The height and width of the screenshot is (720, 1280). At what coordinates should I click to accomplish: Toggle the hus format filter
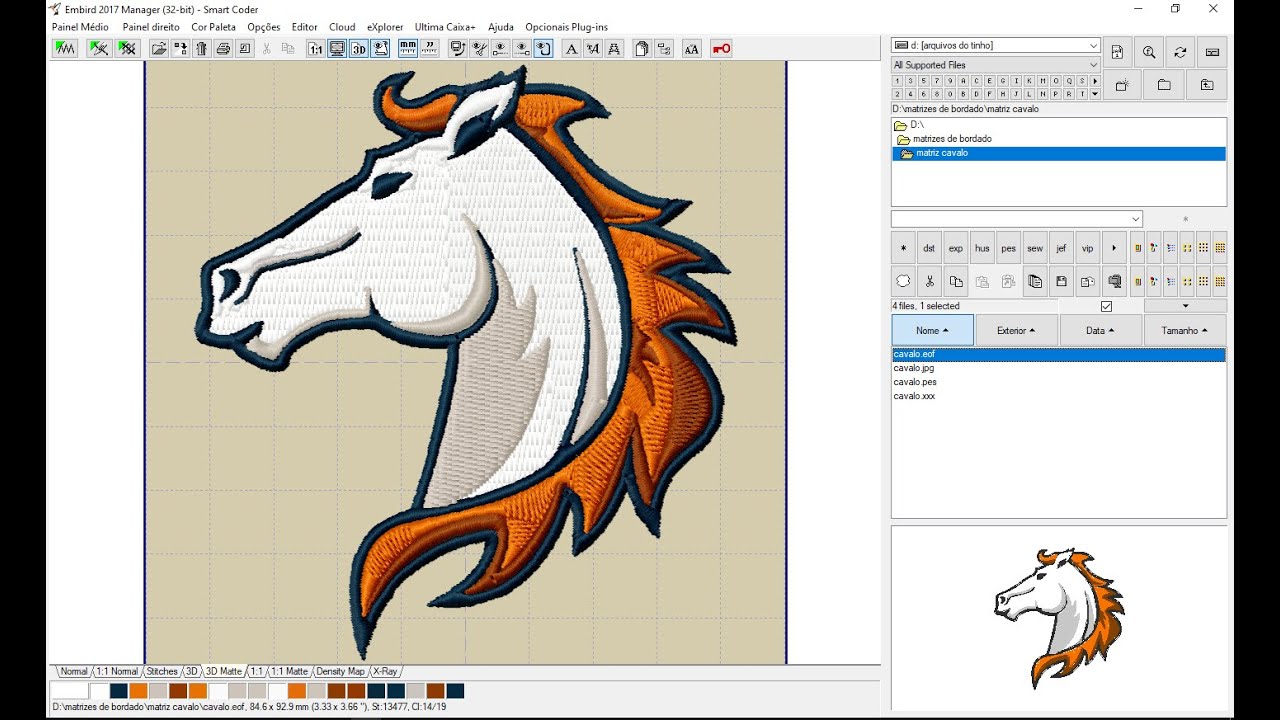(x=982, y=248)
